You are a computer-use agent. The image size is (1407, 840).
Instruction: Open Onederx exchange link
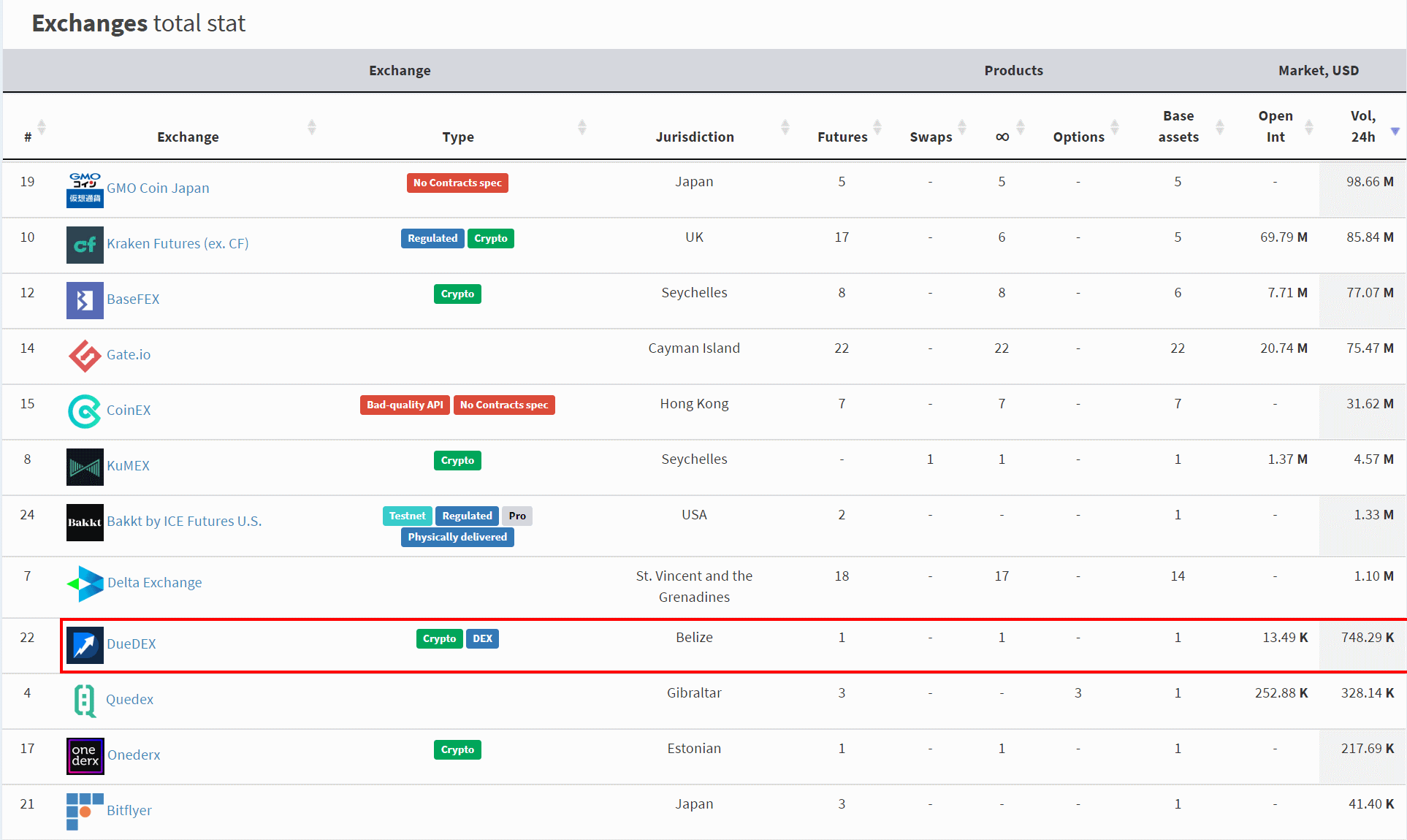(x=134, y=755)
